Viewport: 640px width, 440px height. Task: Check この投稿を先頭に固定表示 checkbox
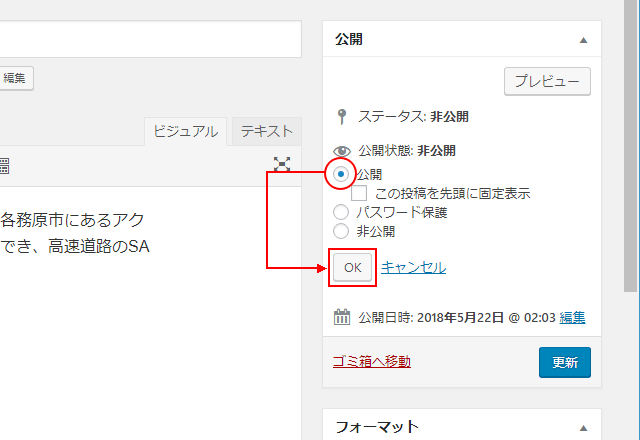(x=359, y=193)
